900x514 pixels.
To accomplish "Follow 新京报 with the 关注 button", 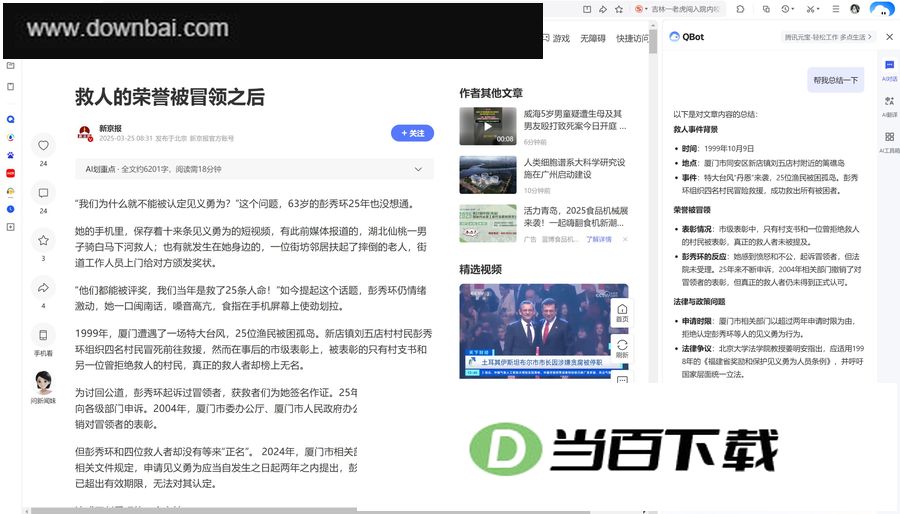I will click(x=412, y=133).
